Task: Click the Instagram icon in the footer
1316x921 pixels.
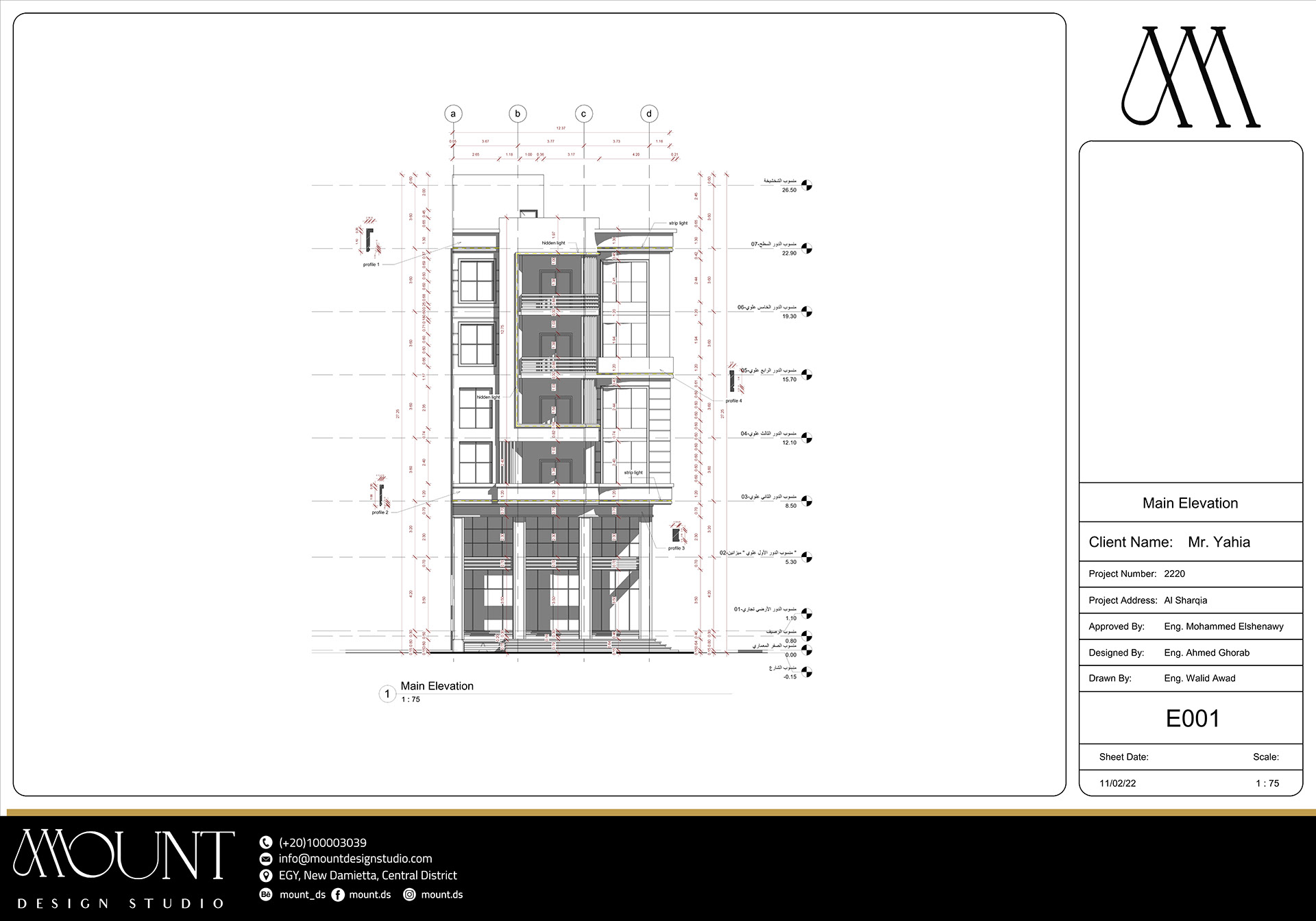Action: (x=409, y=894)
